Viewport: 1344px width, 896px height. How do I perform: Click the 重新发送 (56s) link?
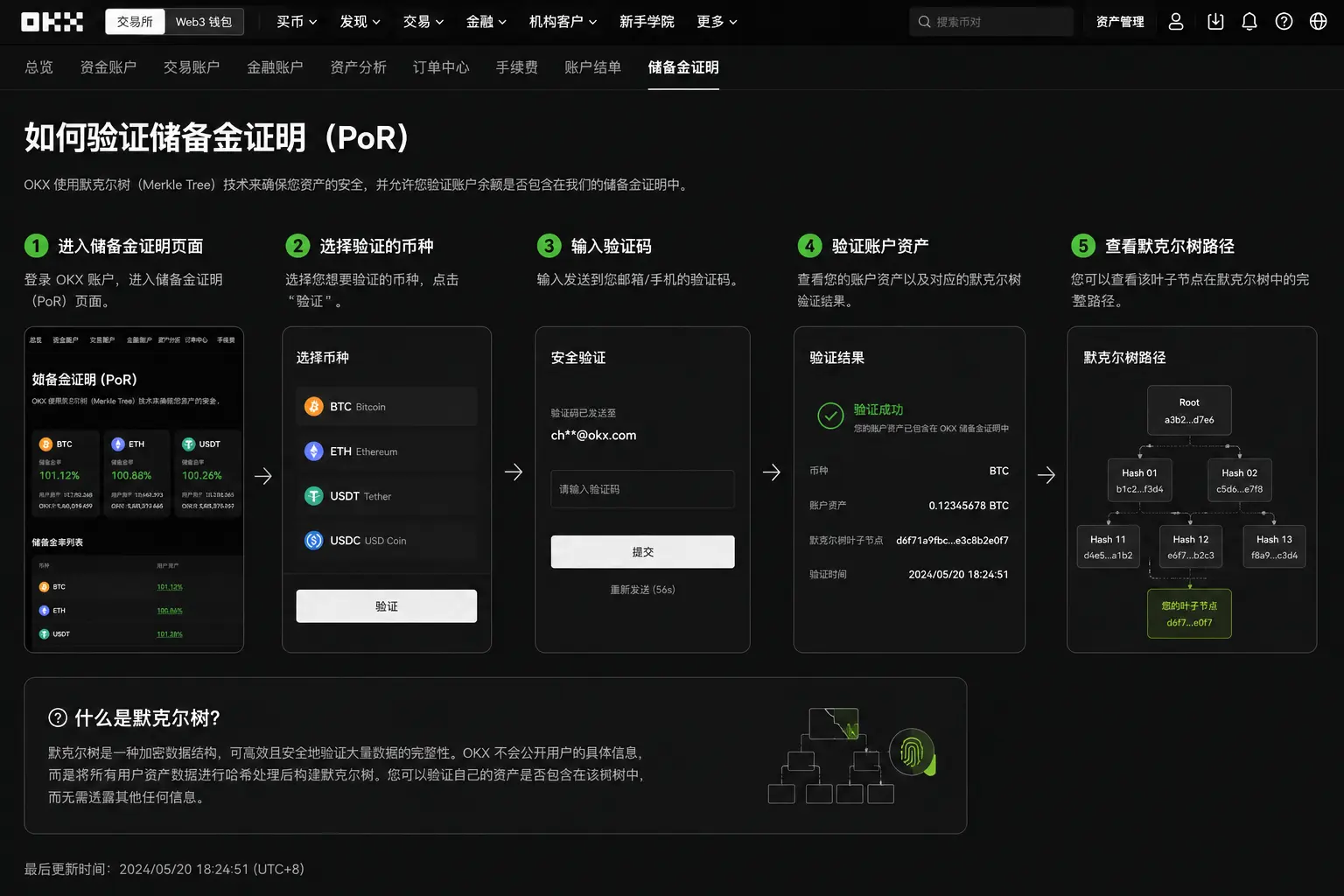(642, 590)
